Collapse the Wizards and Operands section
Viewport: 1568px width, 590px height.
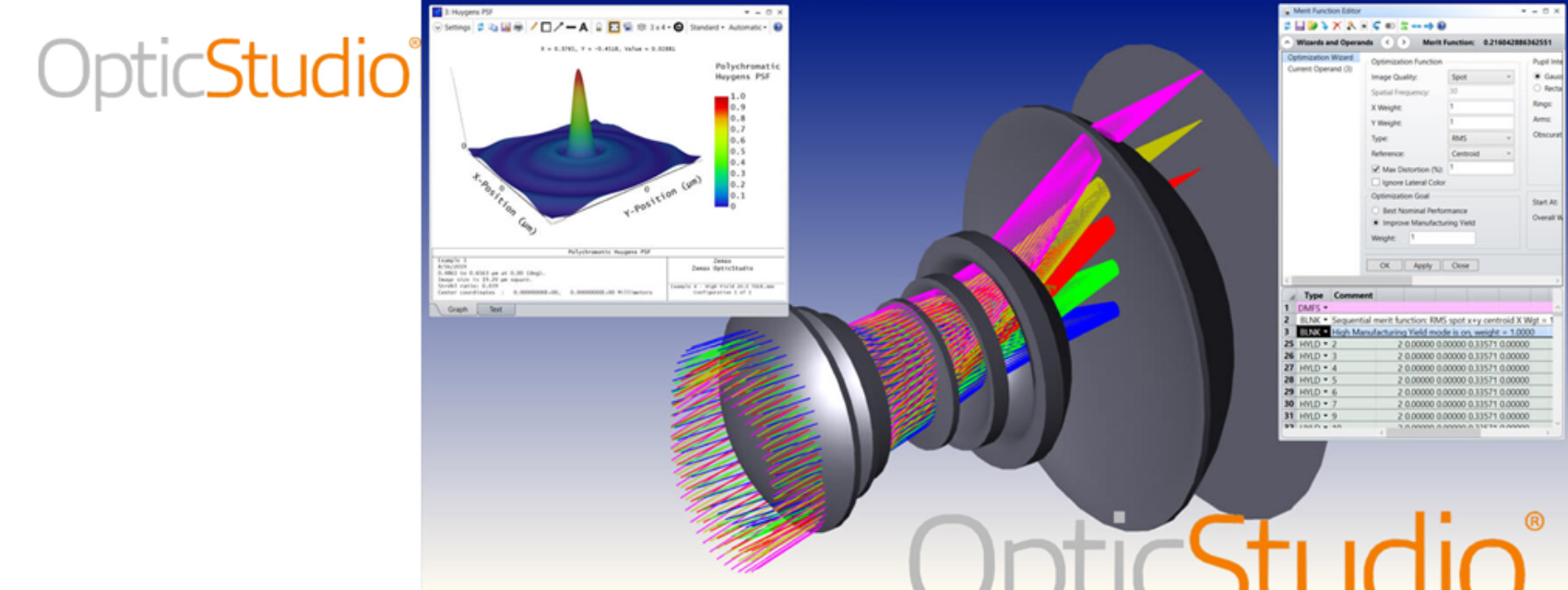[x=1288, y=42]
